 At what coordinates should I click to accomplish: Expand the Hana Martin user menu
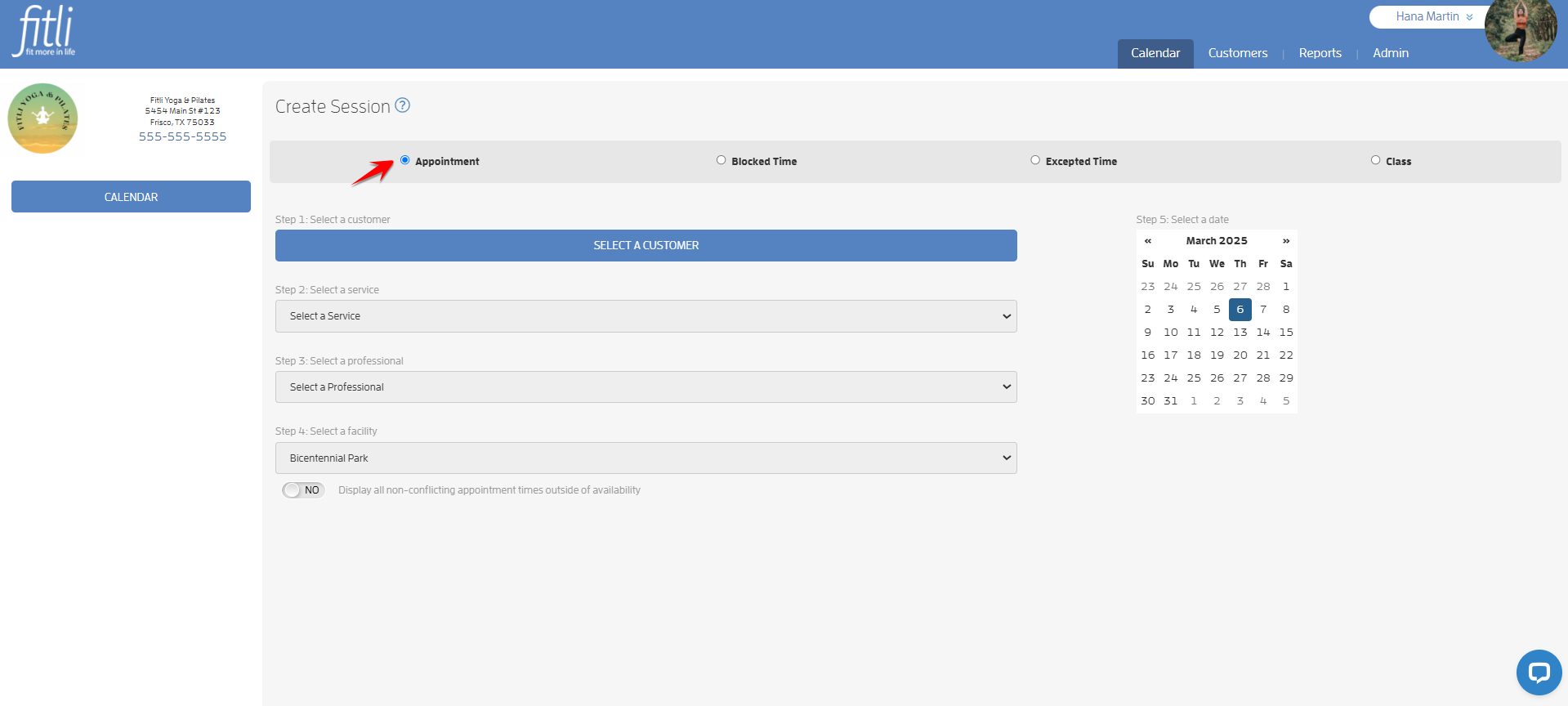(x=1434, y=16)
